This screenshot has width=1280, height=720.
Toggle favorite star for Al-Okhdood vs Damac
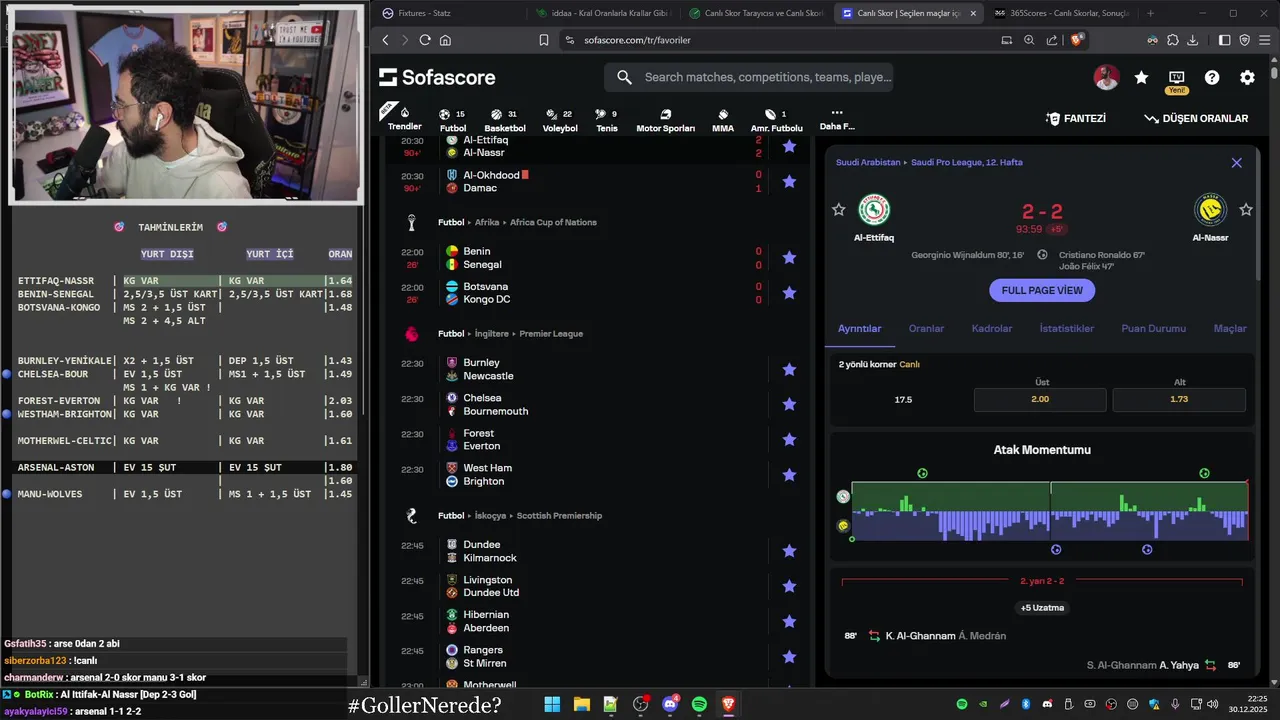point(789,181)
